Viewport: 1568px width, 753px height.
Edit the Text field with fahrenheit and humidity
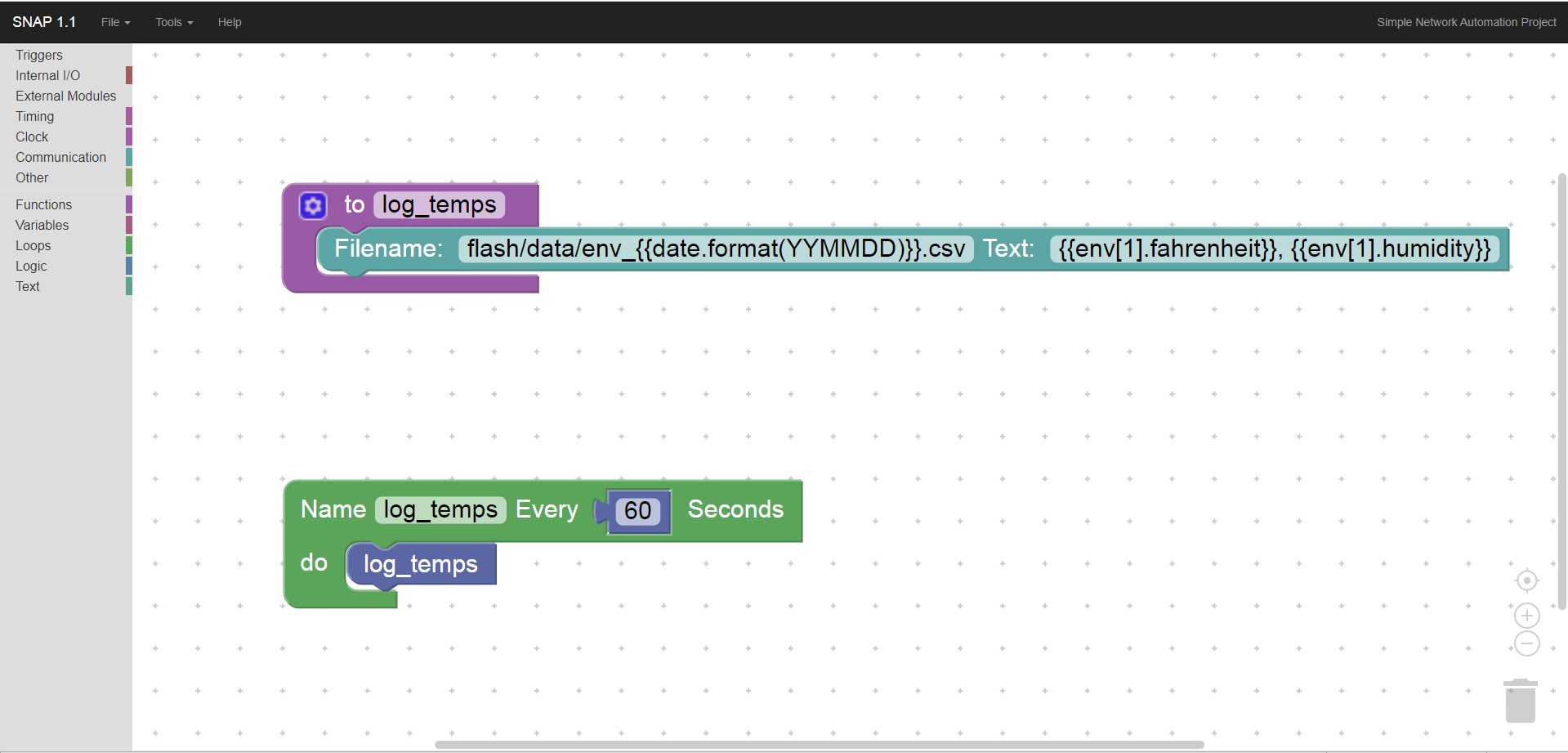pyautogui.click(x=1275, y=249)
